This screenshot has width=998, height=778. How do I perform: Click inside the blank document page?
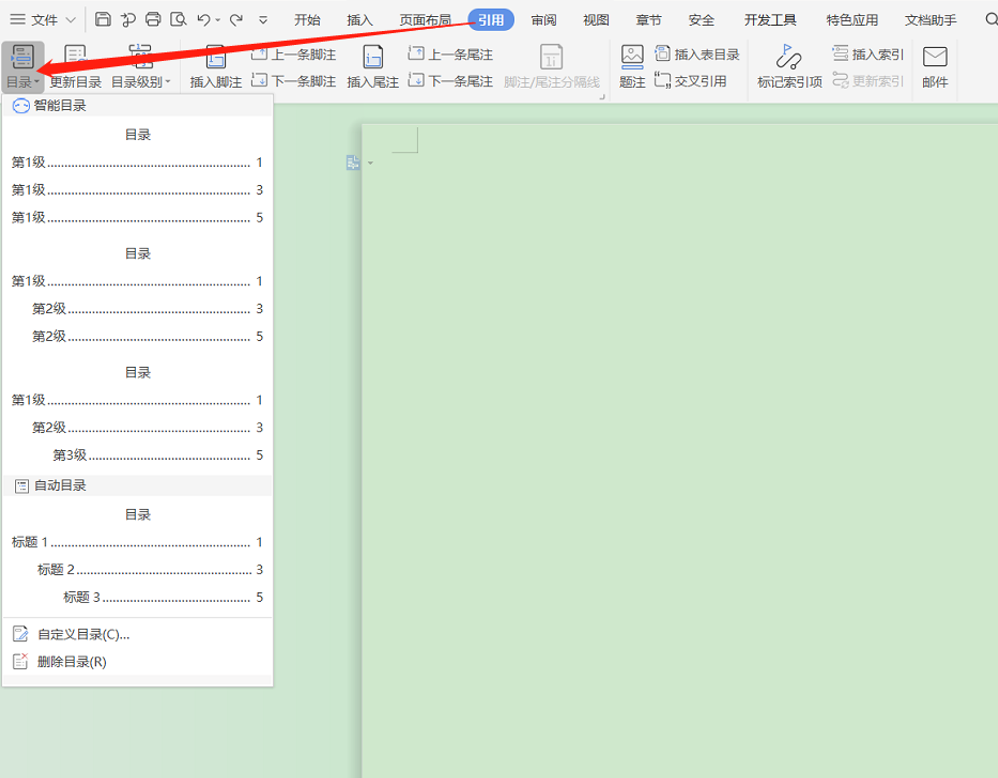680,451
